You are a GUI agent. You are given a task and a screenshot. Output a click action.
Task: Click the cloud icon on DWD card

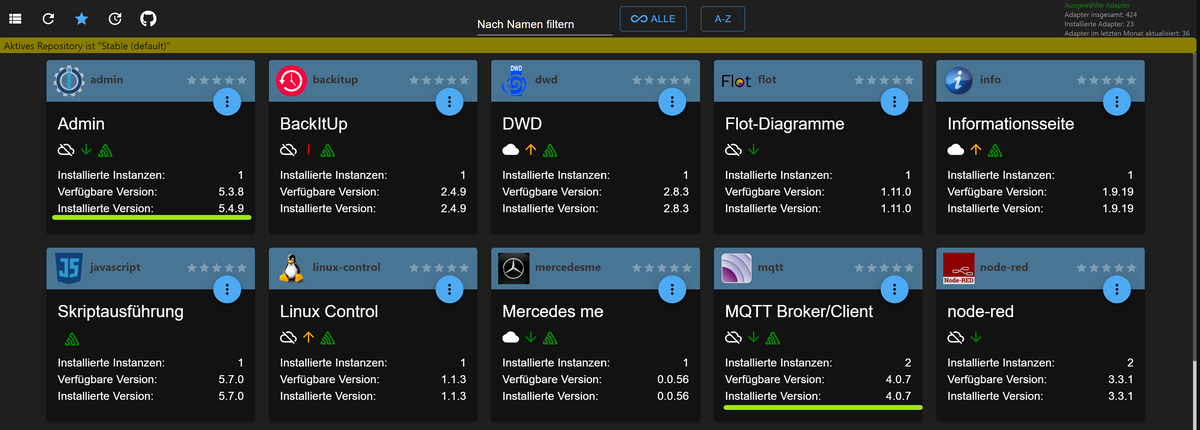(511, 150)
